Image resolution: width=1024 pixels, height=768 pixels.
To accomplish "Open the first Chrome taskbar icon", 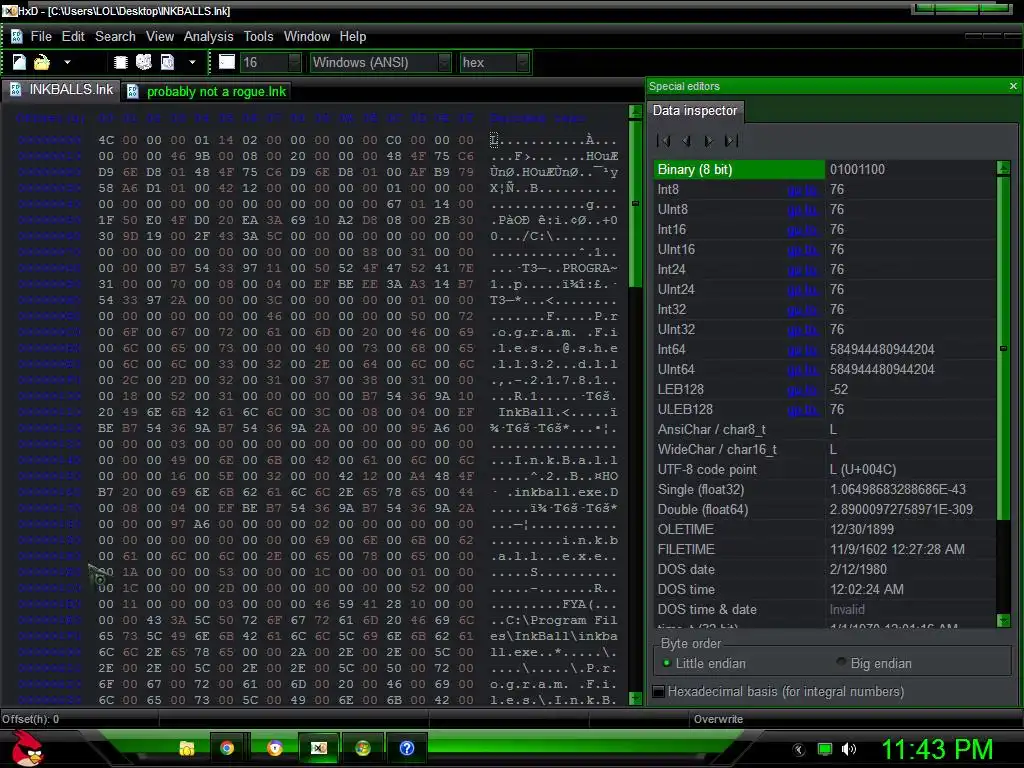I will (227, 748).
